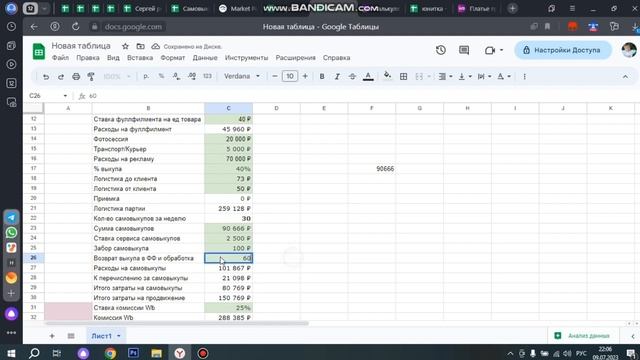The image size is (640, 360).
Task: Open the Вид menu
Action: [113, 58]
